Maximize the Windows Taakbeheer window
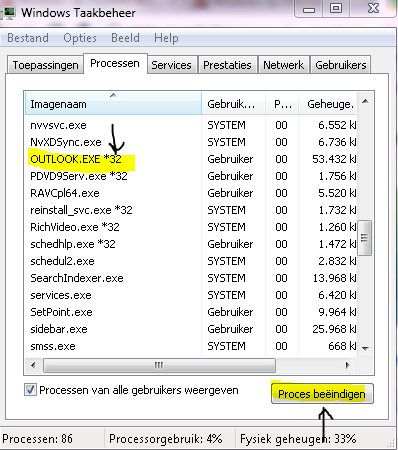This screenshot has width=398, height=450. coord(336,9)
